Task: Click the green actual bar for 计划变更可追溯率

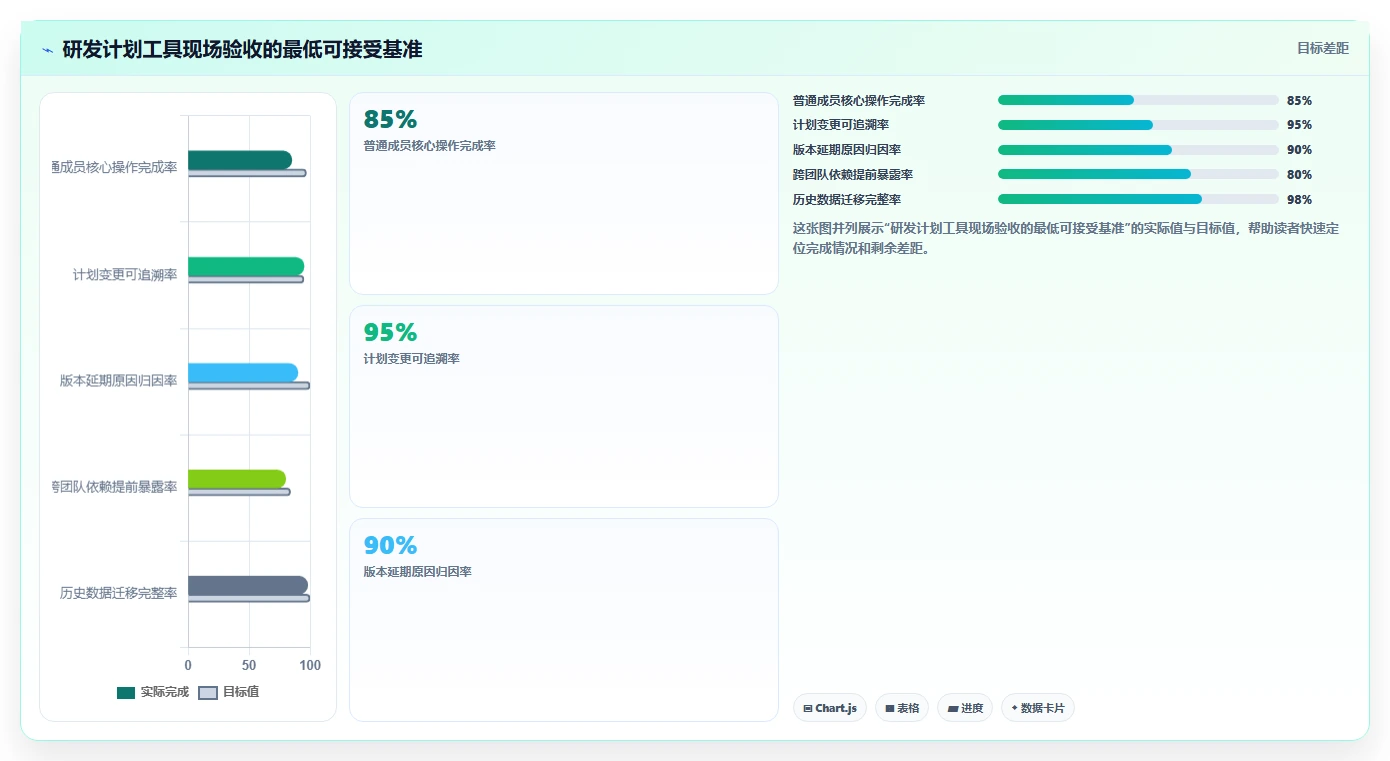Action: 246,266
